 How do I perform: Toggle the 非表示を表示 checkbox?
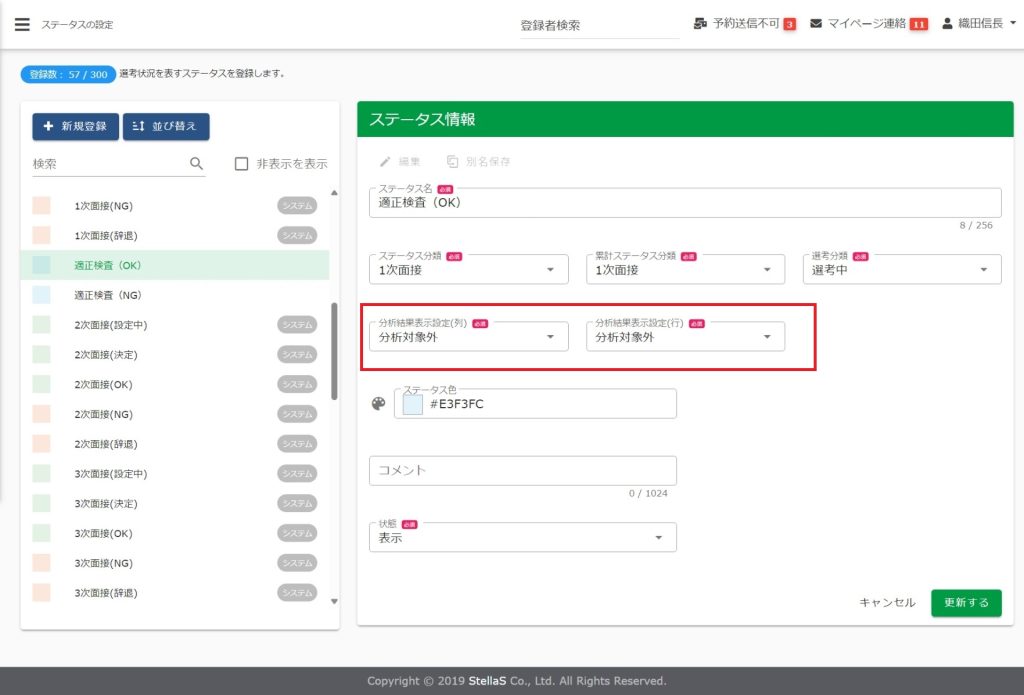click(241, 164)
